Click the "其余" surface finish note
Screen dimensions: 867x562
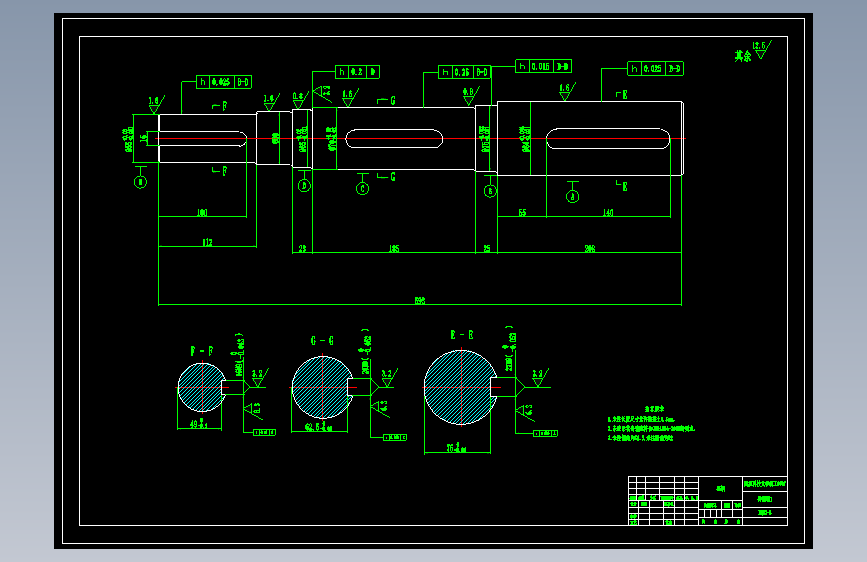pyautogui.click(x=743, y=56)
